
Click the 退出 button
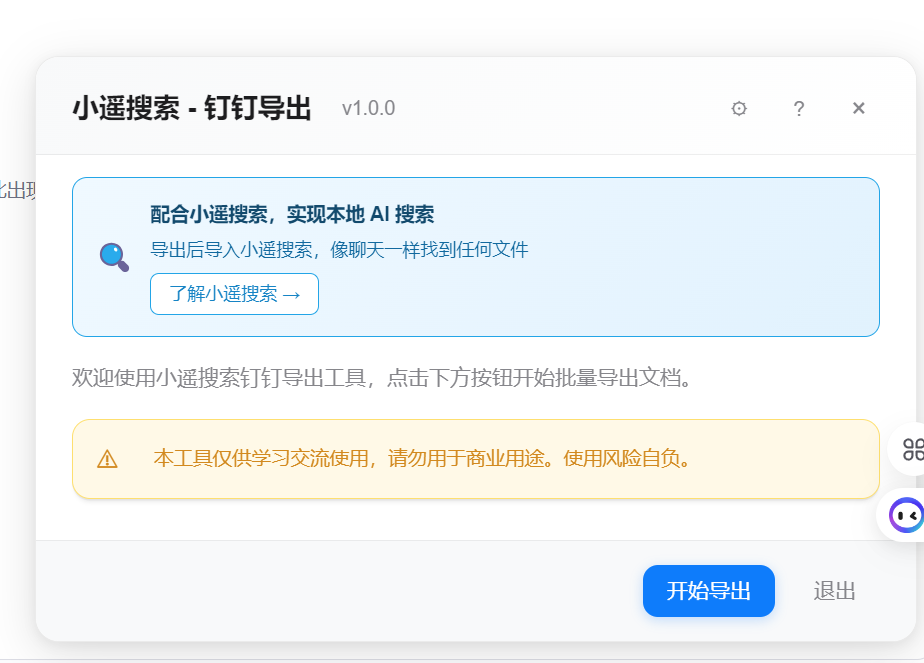click(834, 591)
